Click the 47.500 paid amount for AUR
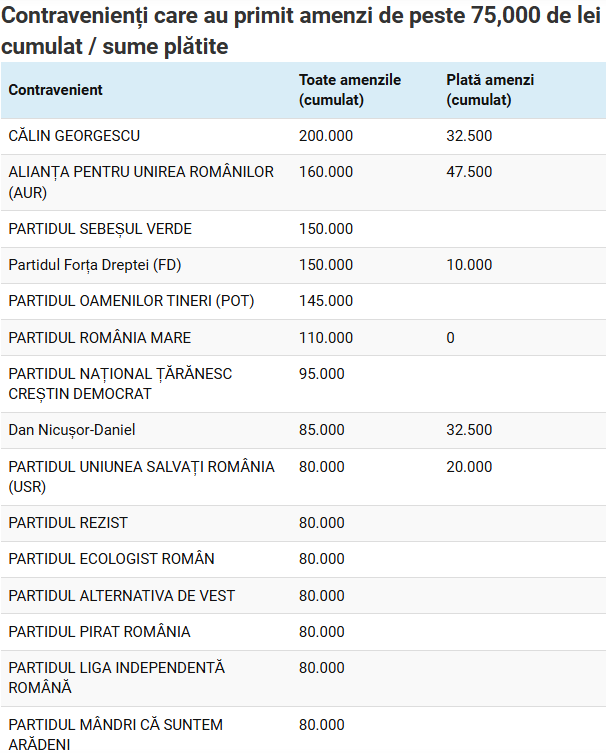Viewport: 606px width, 753px height. pos(469,172)
